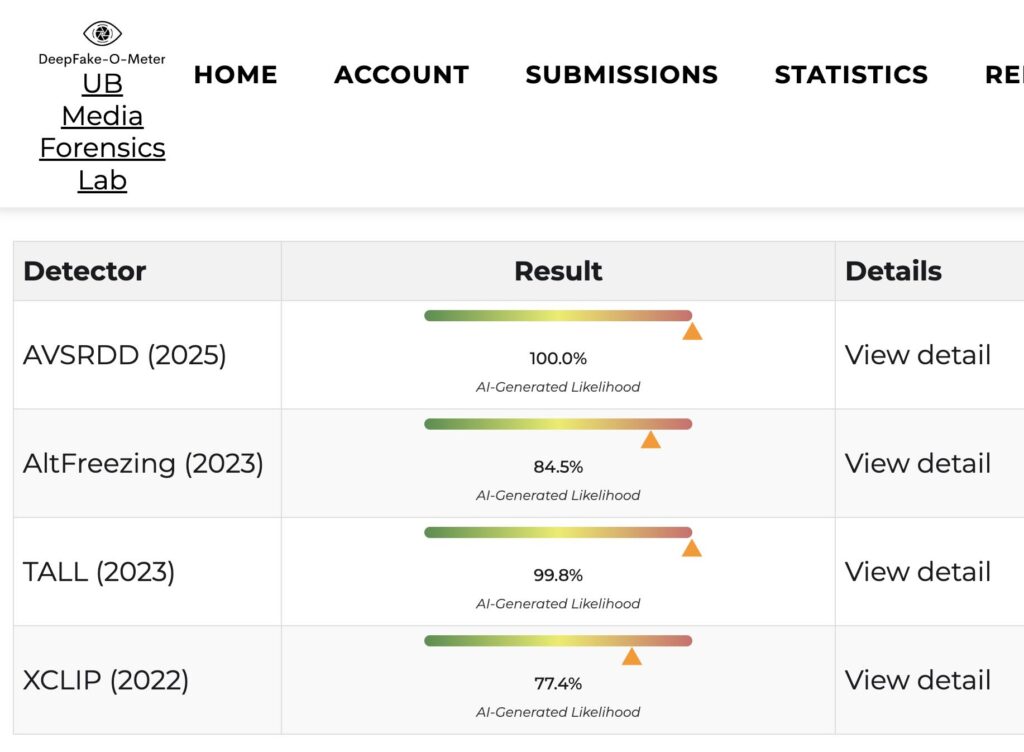Click the Detector column header
Image resolution: width=1024 pixels, height=752 pixels.
coord(85,271)
